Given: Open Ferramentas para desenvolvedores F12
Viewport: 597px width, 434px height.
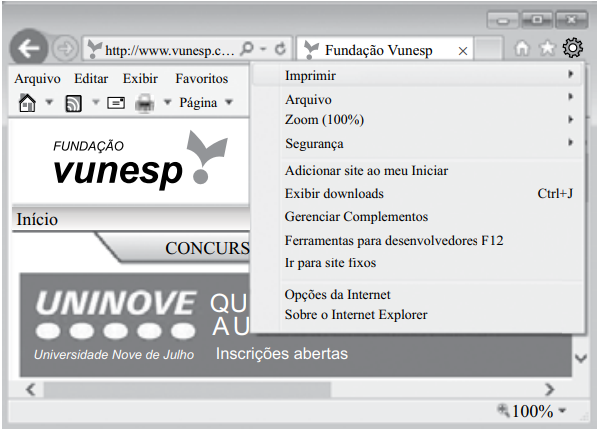Looking at the screenshot, I should pos(417,240).
